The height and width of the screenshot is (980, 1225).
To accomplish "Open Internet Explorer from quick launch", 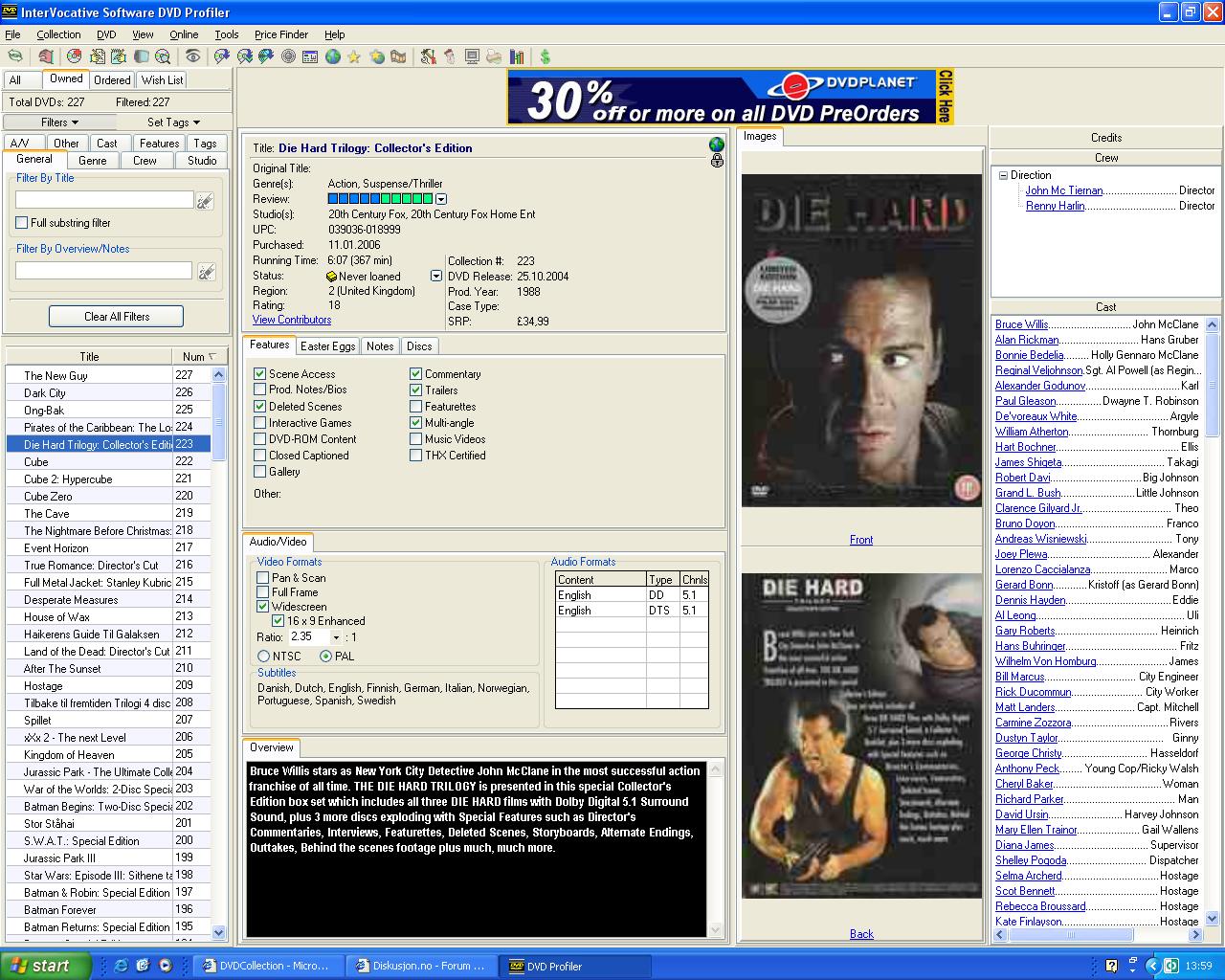I will coord(121,966).
